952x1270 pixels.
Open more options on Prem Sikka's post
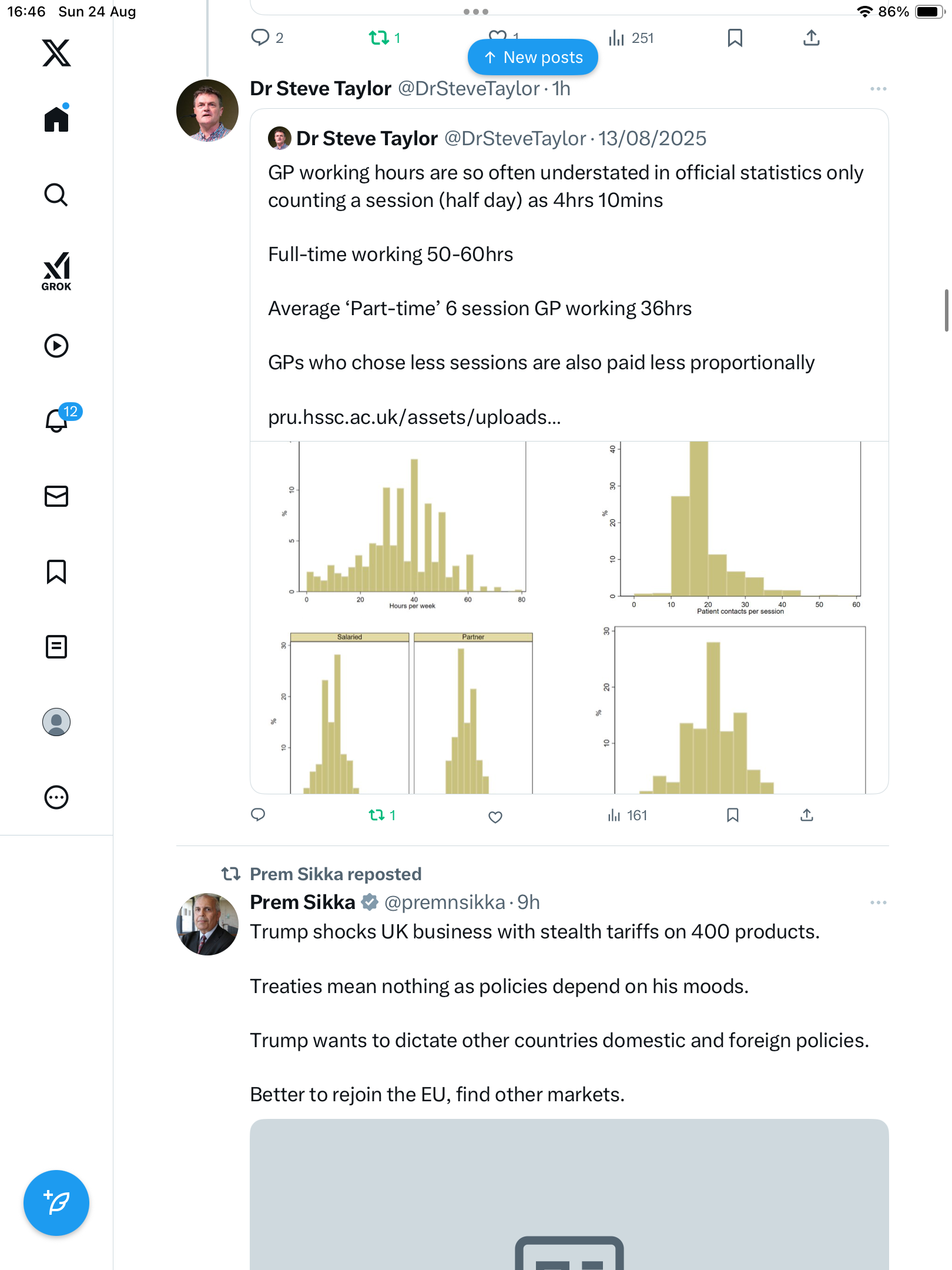coord(878,903)
